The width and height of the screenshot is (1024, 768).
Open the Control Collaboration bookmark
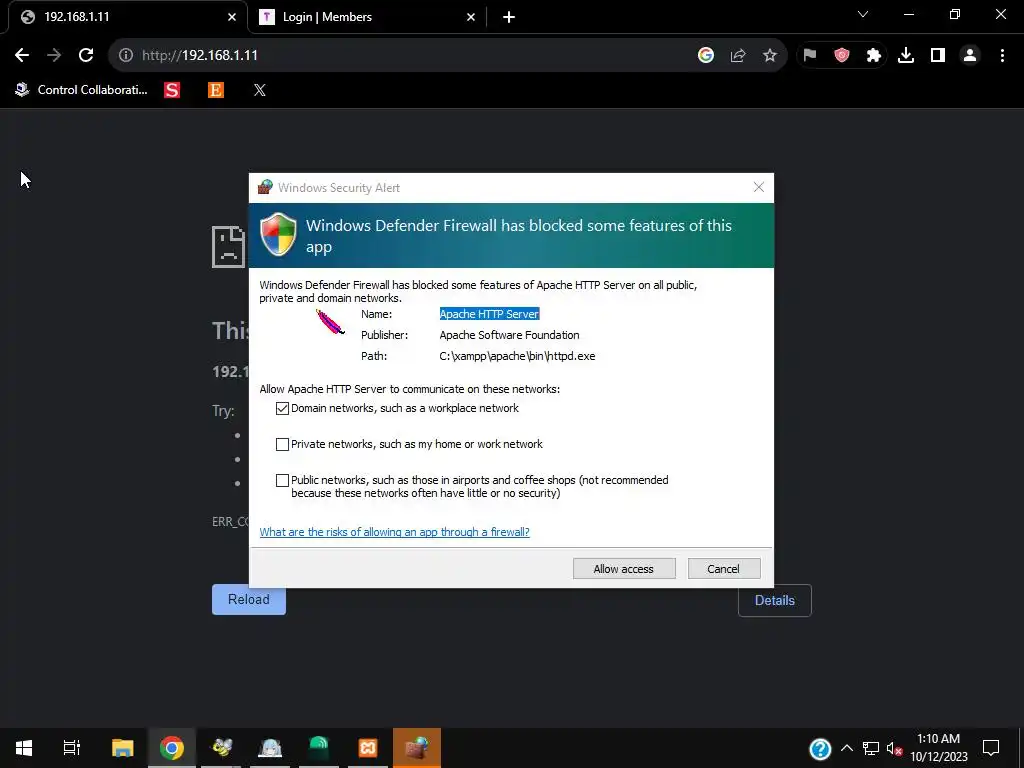click(82, 90)
